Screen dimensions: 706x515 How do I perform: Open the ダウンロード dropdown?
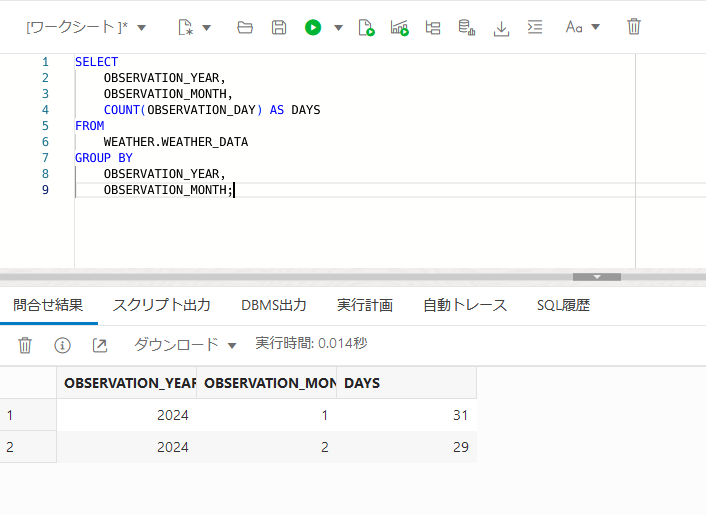[x=185, y=345]
